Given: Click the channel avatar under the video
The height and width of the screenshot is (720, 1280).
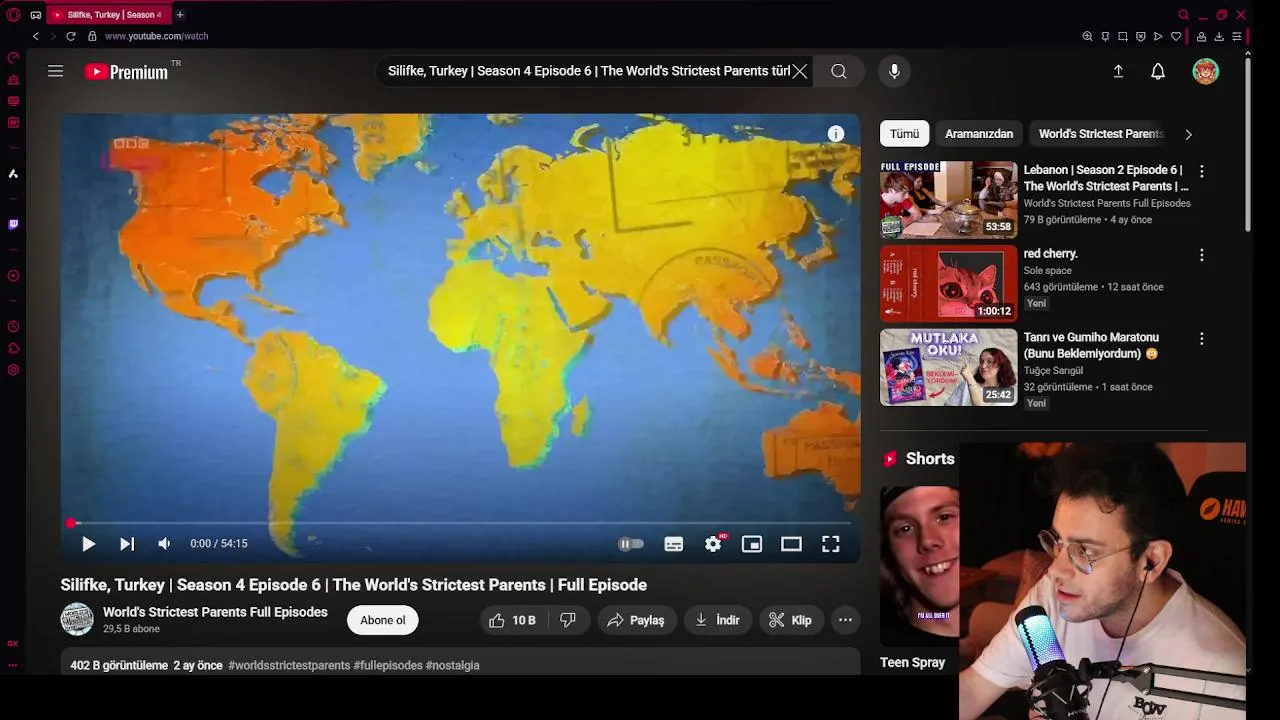Looking at the screenshot, I should [77, 620].
